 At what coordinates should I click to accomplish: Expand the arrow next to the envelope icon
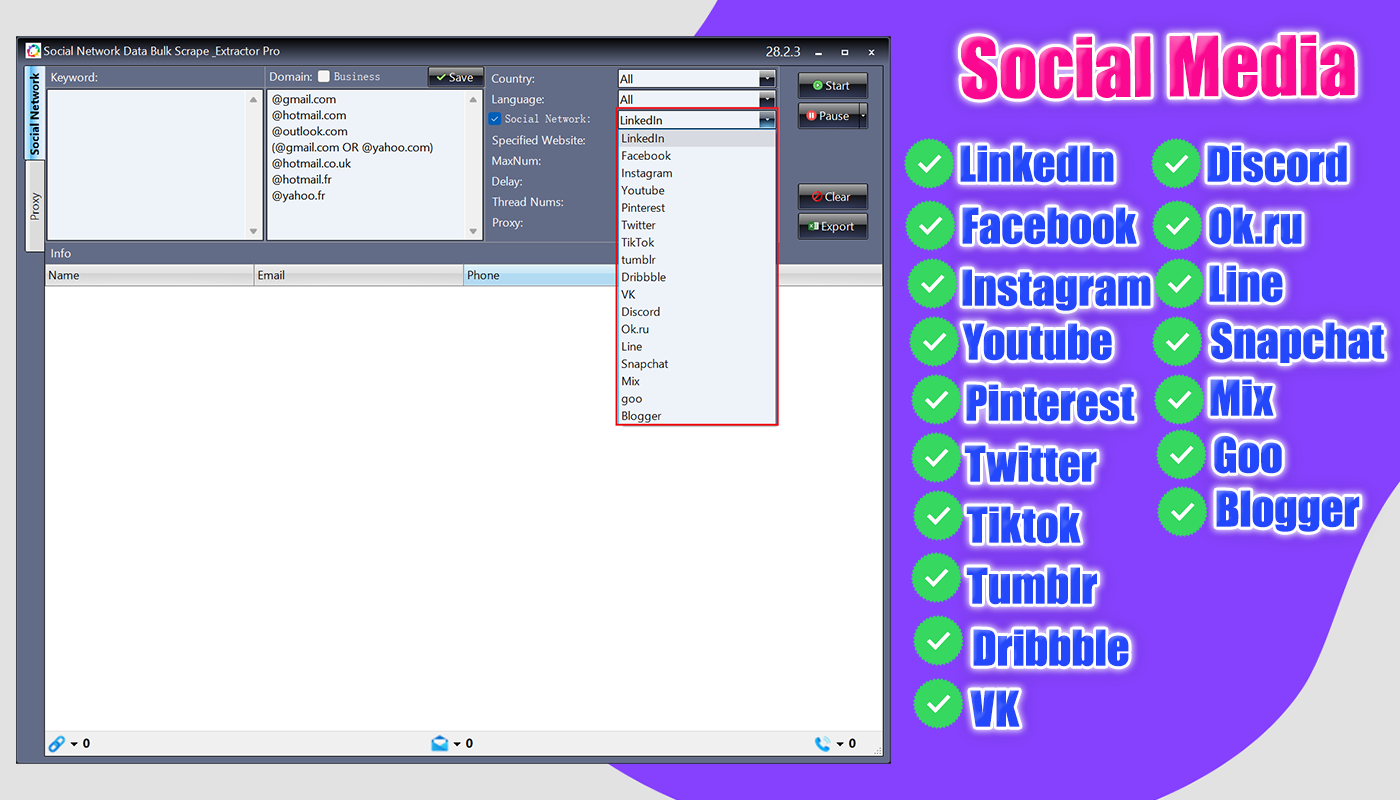click(457, 744)
